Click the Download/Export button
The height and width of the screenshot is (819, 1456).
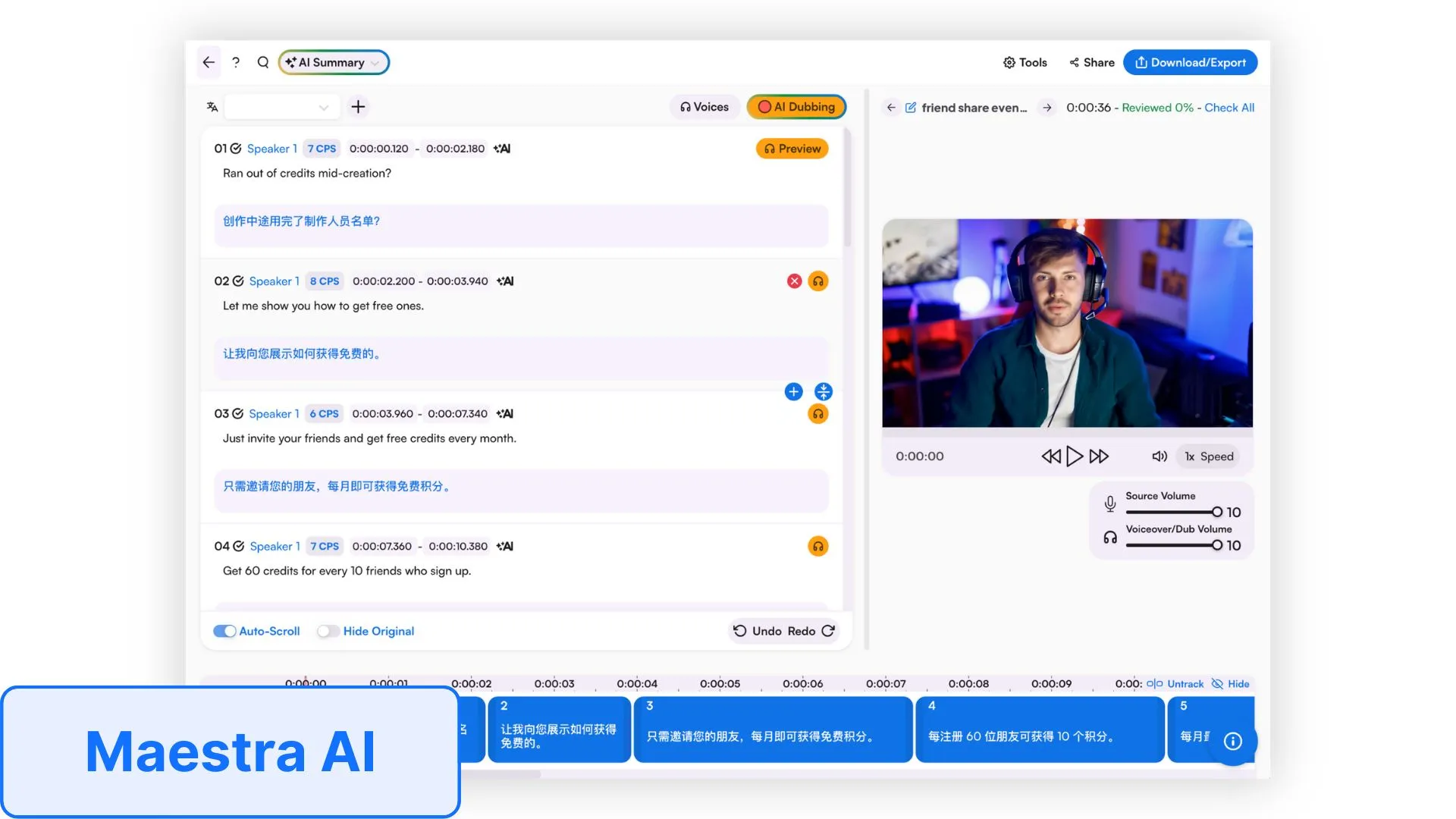pos(1190,62)
